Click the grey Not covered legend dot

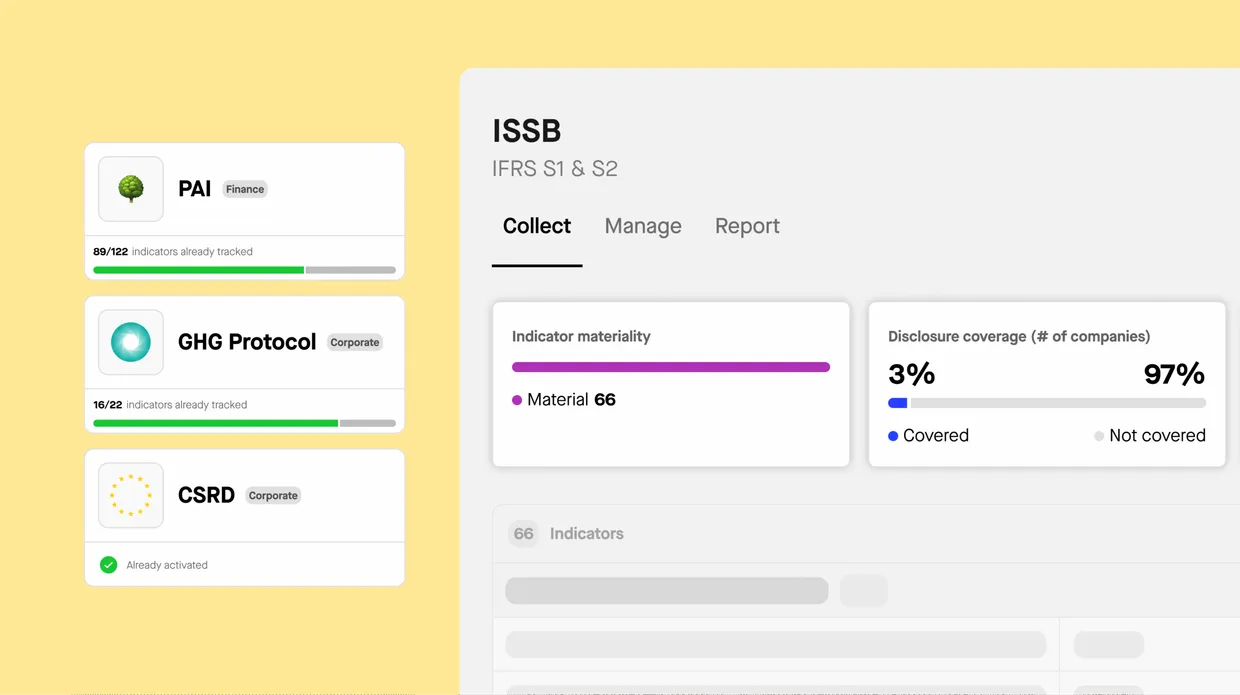(x=1099, y=436)
